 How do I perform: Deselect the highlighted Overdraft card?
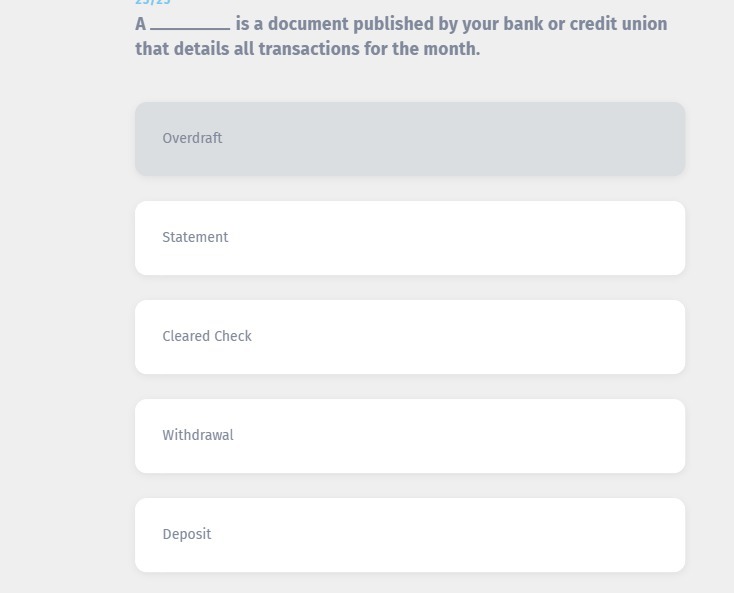pos(410,139)
